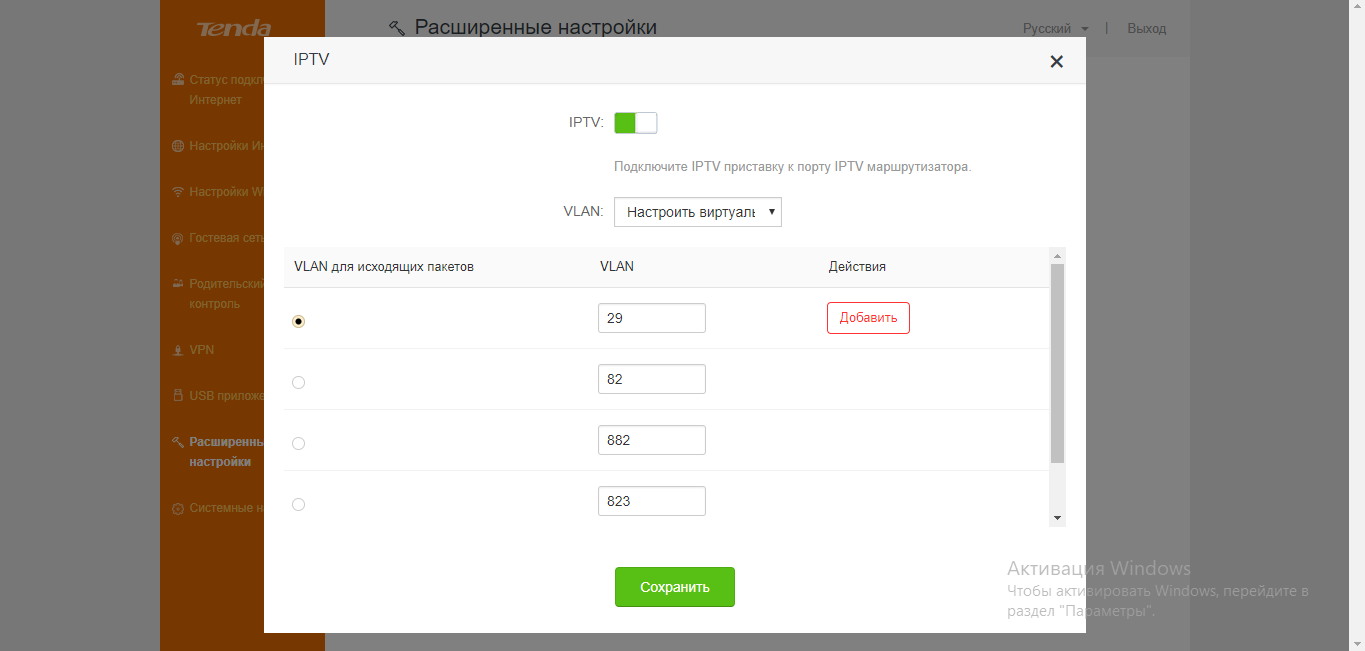The width and height of the screenshot is (1365, 651).
Task: Click the guest network icon
Action: [178, 239]
